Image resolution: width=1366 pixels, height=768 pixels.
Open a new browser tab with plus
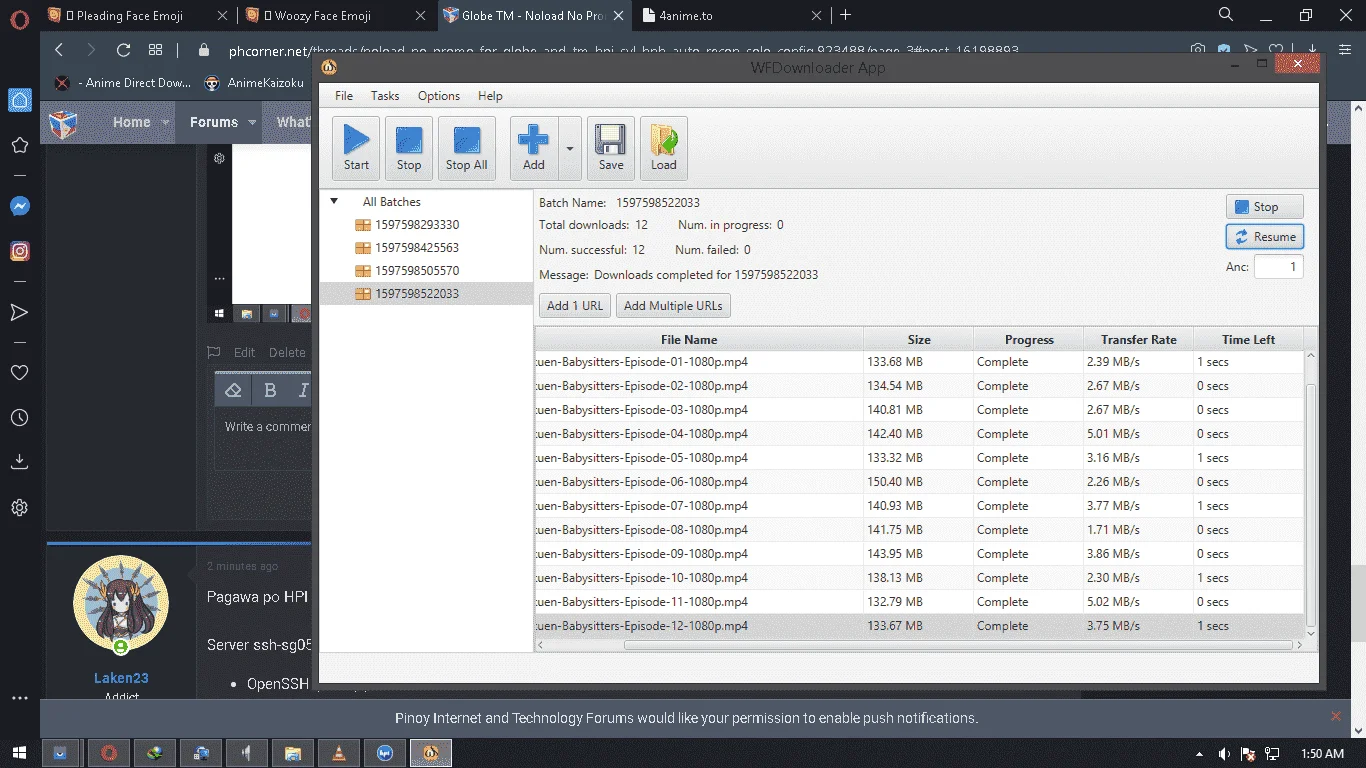(846, 15)
